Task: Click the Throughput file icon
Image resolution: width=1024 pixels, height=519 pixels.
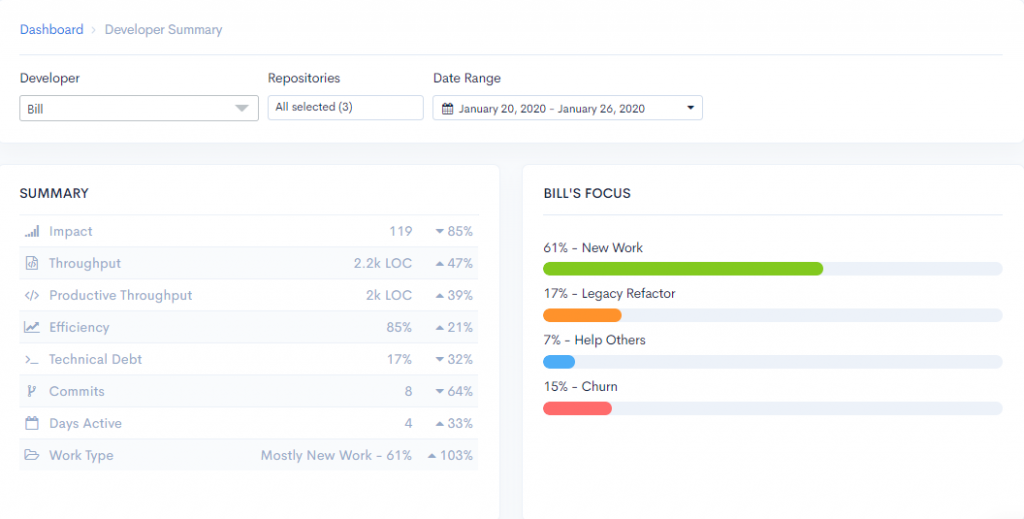Action: point(32,264)
